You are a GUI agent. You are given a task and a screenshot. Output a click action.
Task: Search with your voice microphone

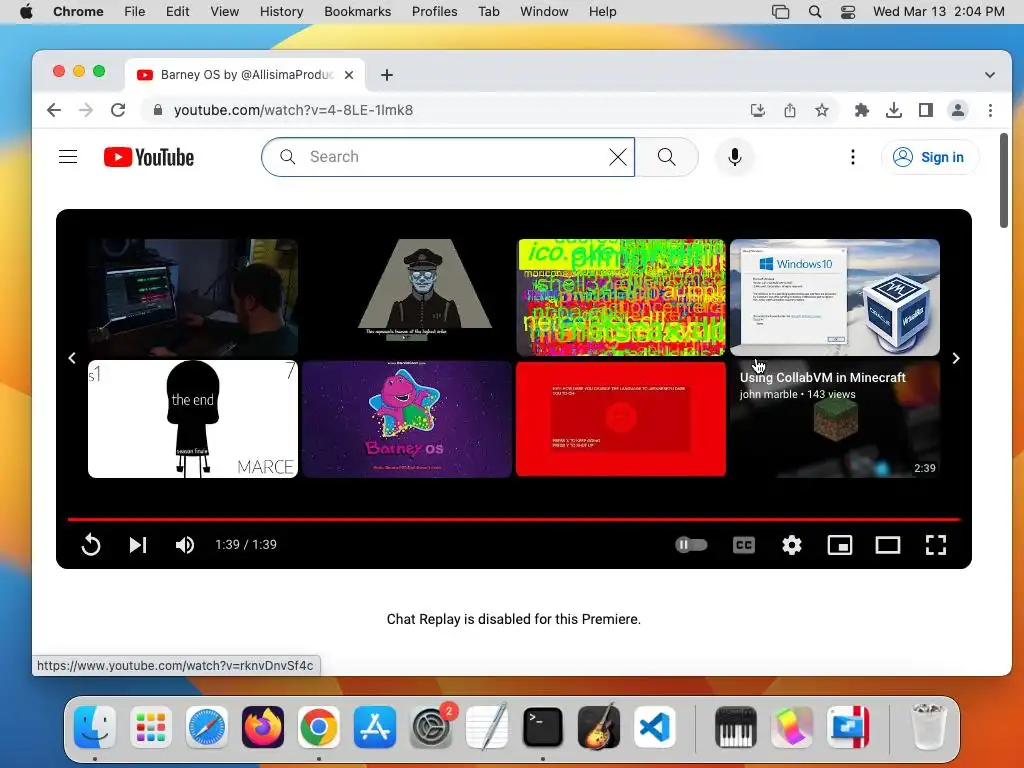[x=735, y=157]
